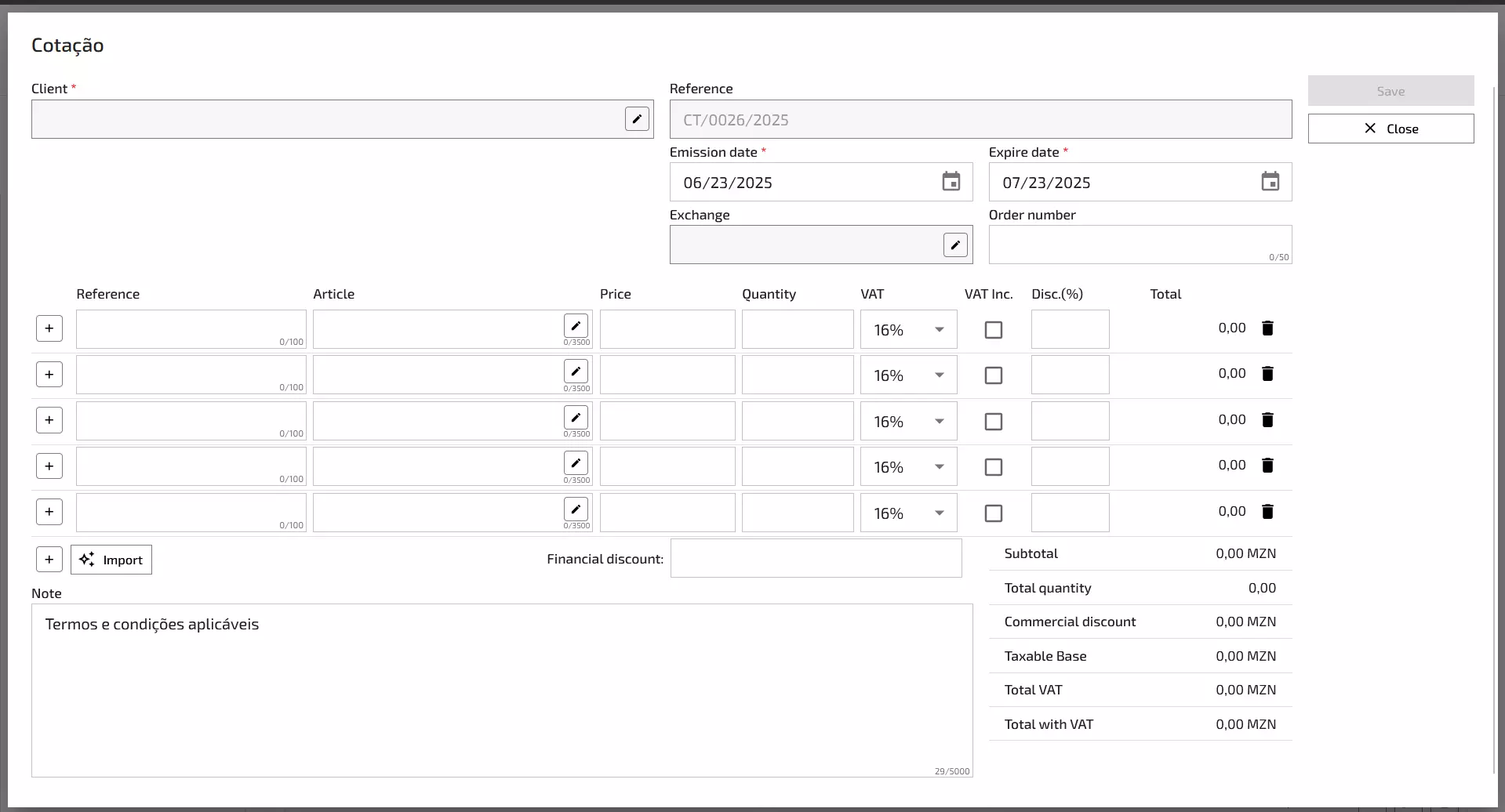Click the Emission date value 06/23/2025

pyautogui.click(x=728, y=183)
